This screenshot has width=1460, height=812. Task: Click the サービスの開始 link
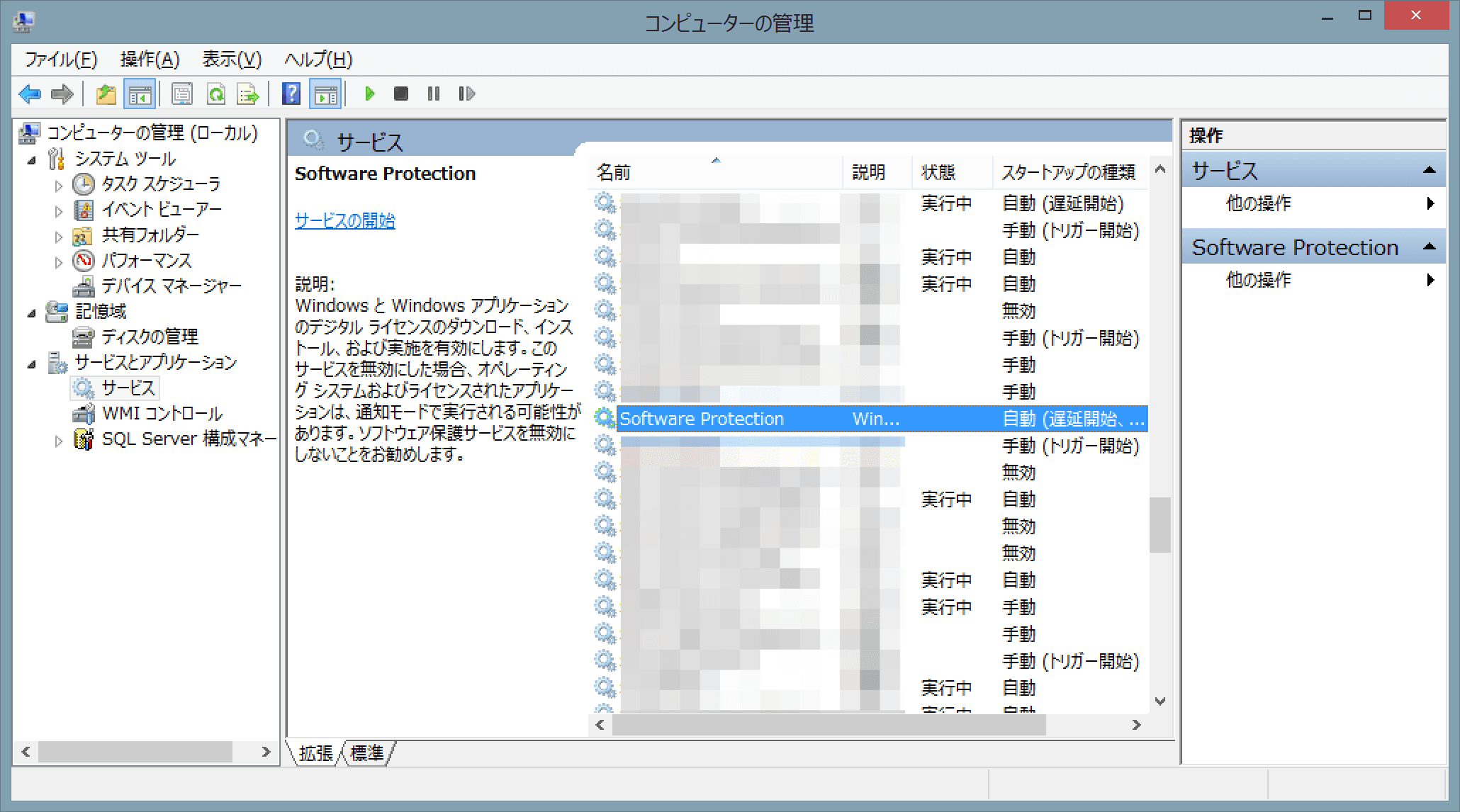pos(344,221)
